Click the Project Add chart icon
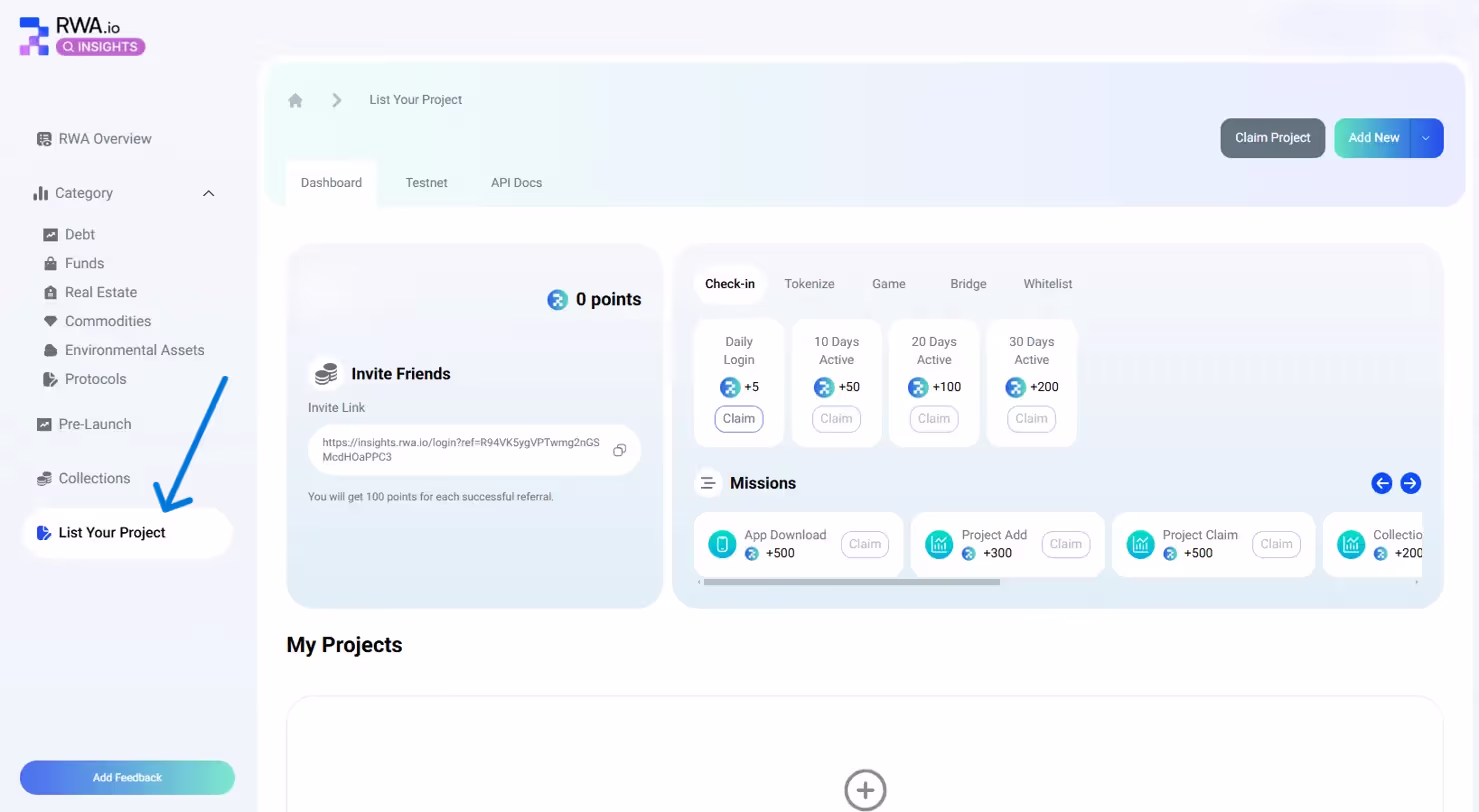Viewport: 1479px width, 812px height. pyautogui.click(x=939, y=544)
